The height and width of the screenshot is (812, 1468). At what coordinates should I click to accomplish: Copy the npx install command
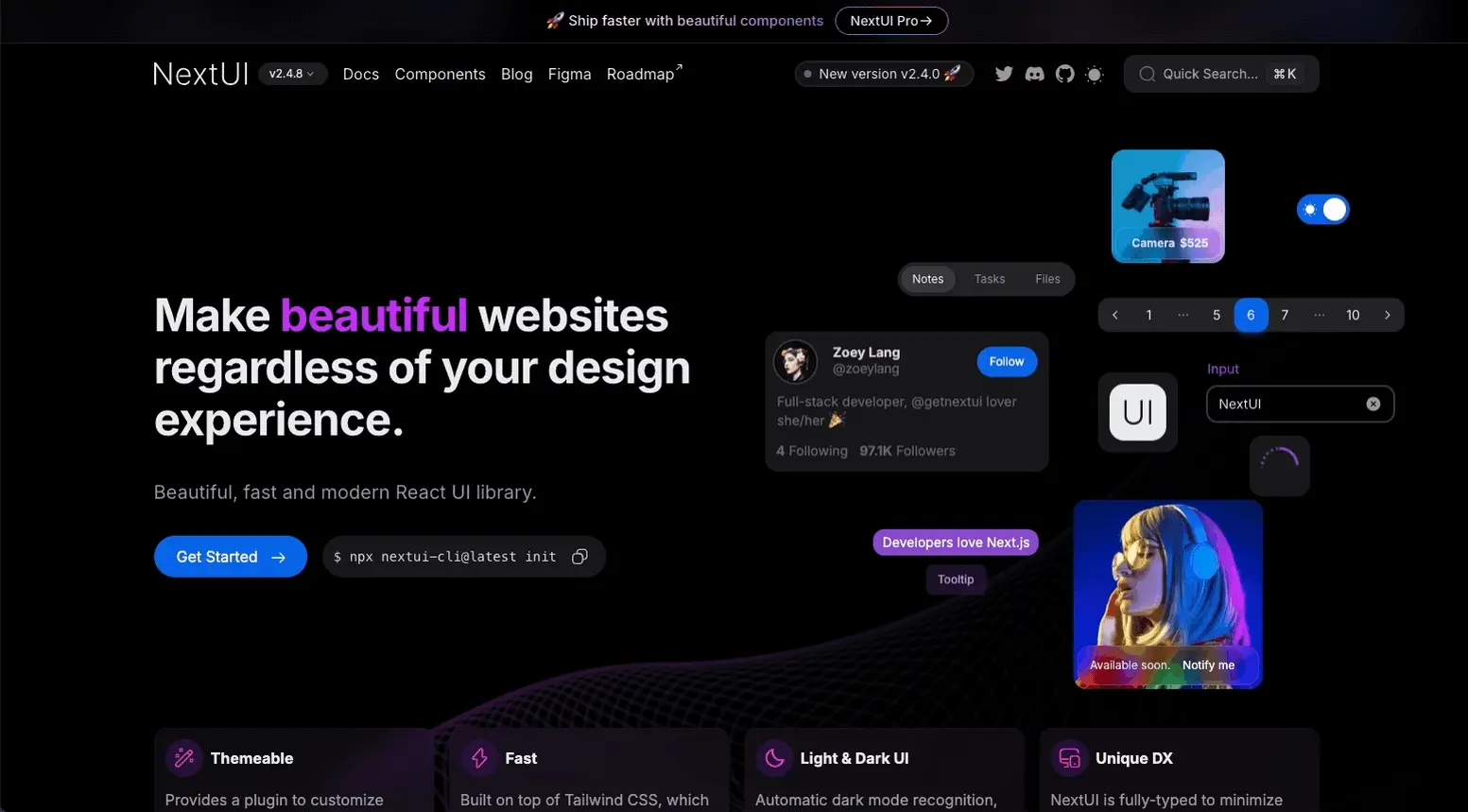pos(579,557)
